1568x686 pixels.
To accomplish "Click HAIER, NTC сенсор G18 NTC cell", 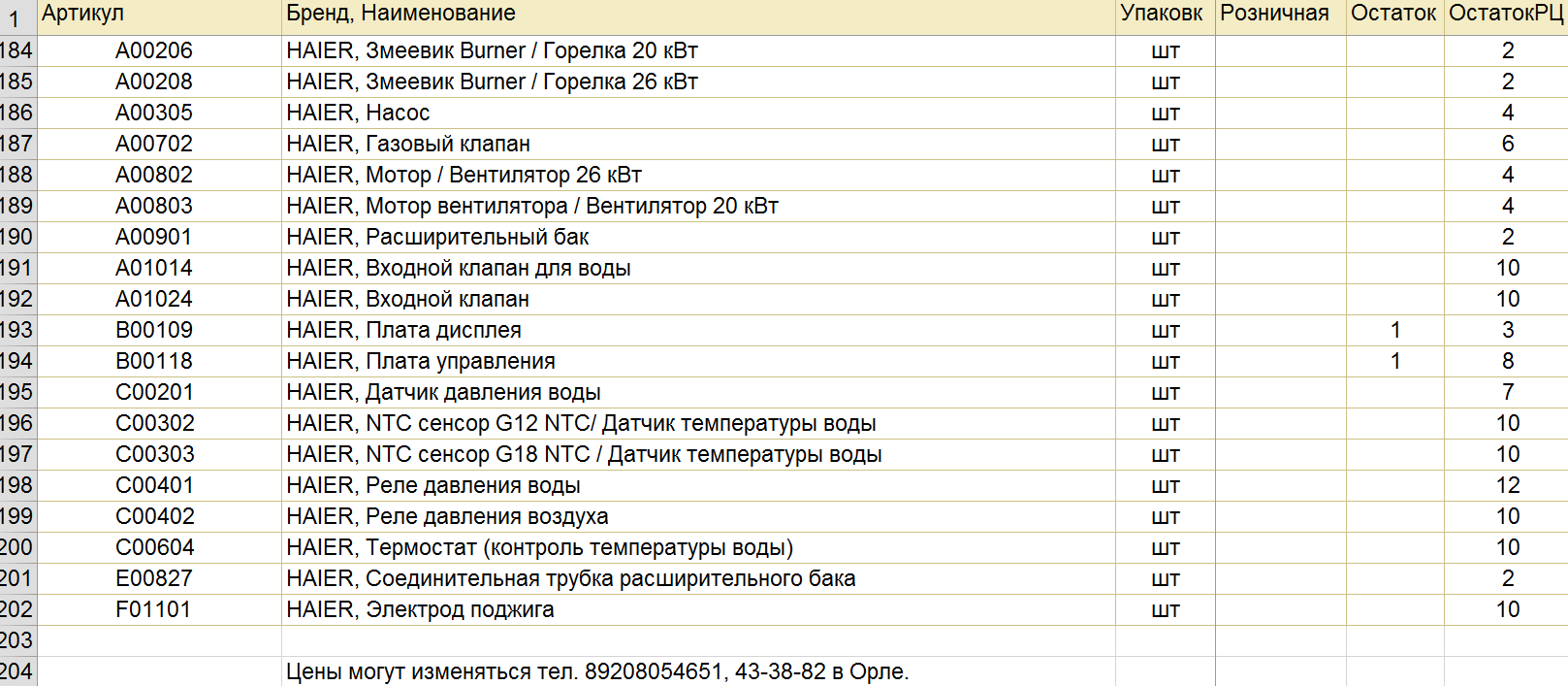I will [x=698, y=455].
